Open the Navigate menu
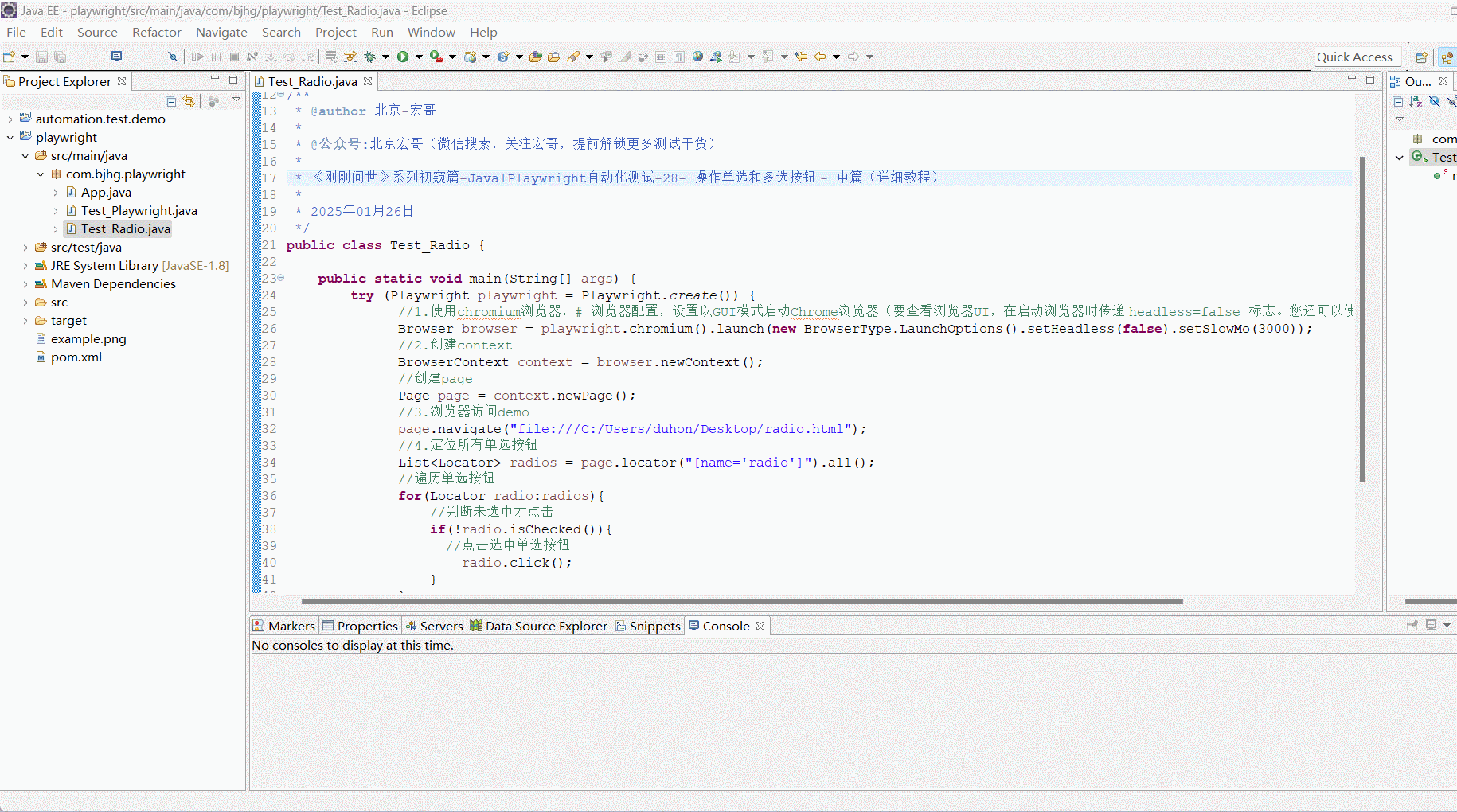 tap(221, 32)
